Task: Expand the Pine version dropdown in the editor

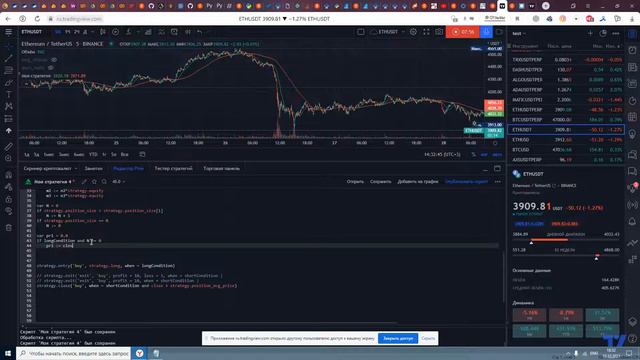Action: click(118, 182)
